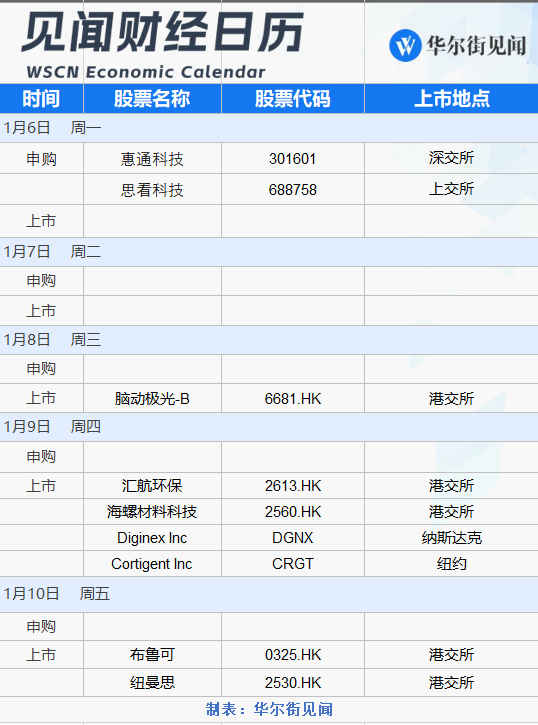Click the 华尔街见闻 brand name text
The height and width of the screenshot is (725, 538).
[476, 45]
